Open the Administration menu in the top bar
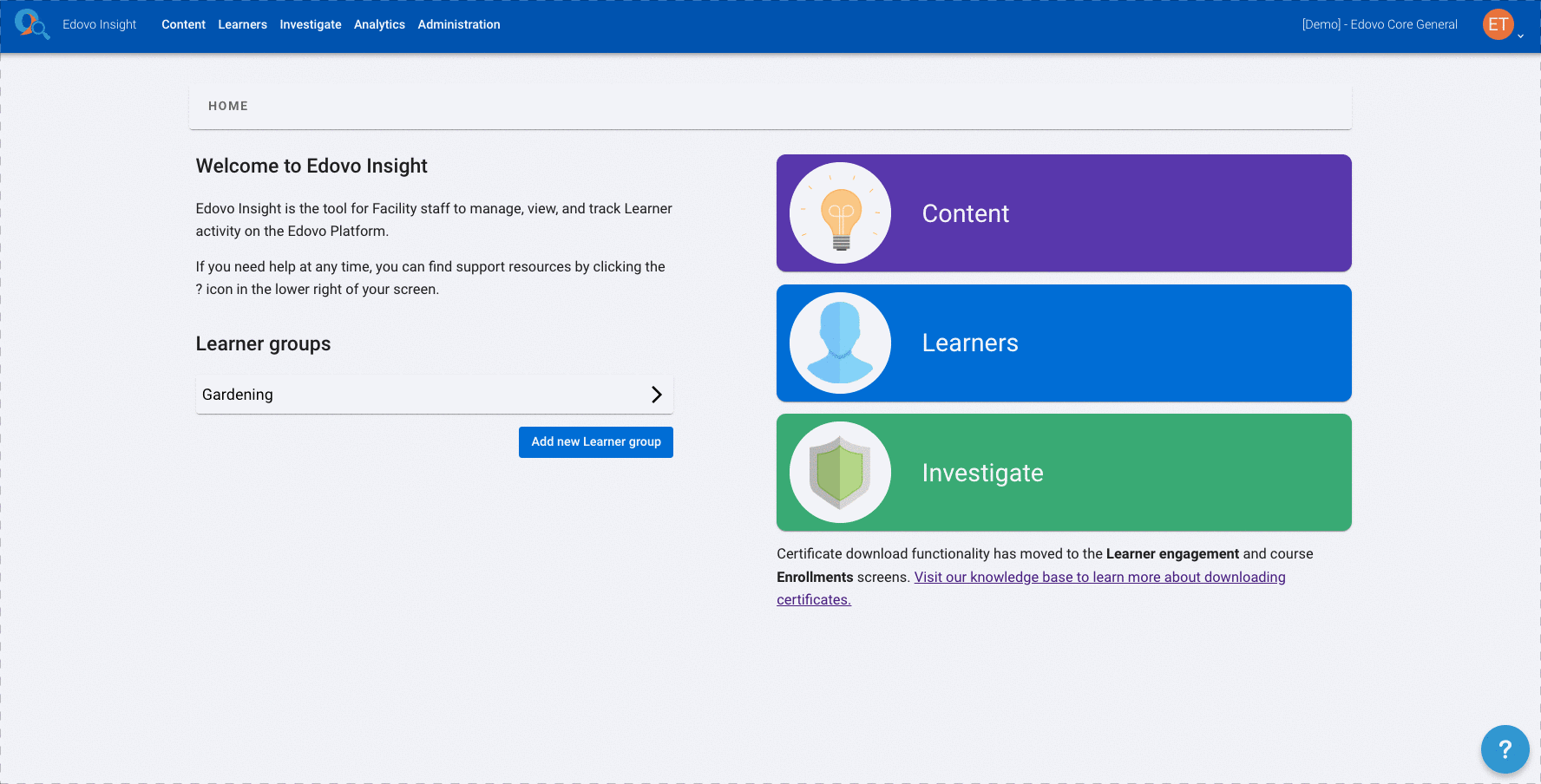This screenshot has width=1541, height=784. point(459,24)
